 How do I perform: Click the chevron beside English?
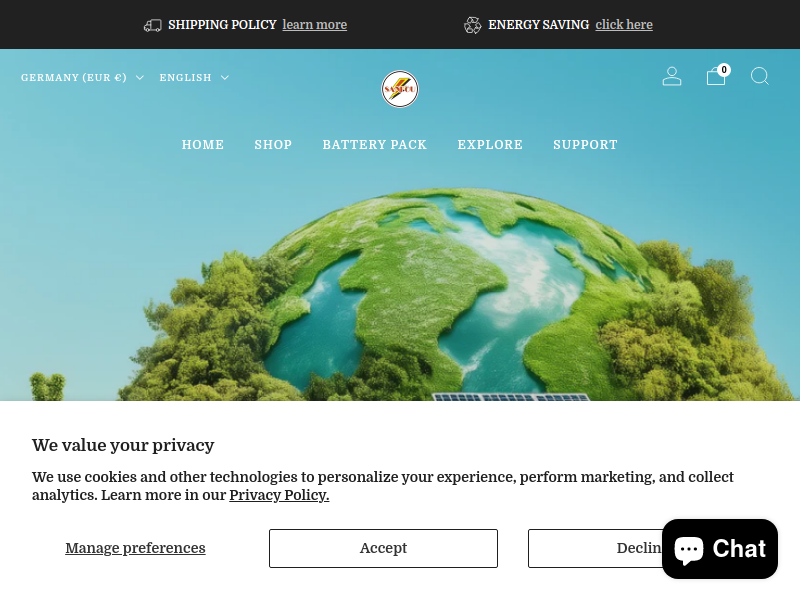(224, 78)
